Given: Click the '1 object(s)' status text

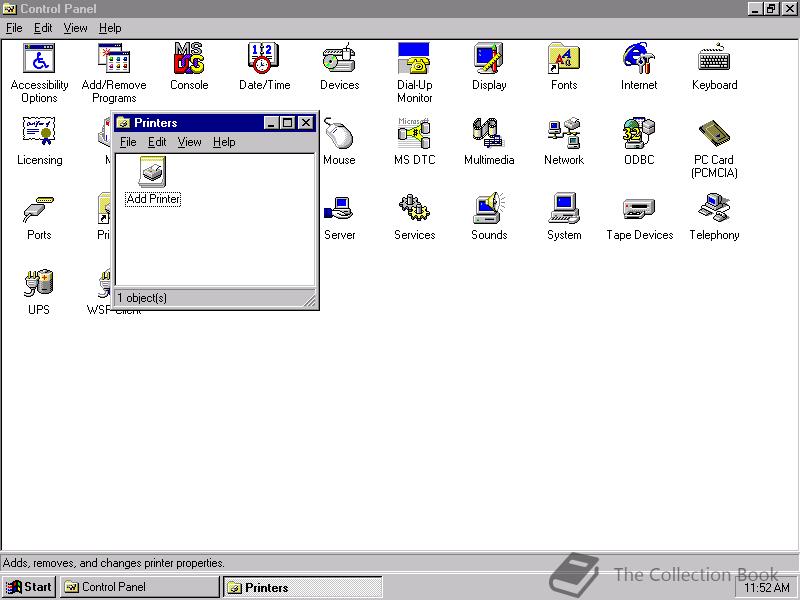Looking at the screenshot, I should pyautogui.click(x=142, y=298).
